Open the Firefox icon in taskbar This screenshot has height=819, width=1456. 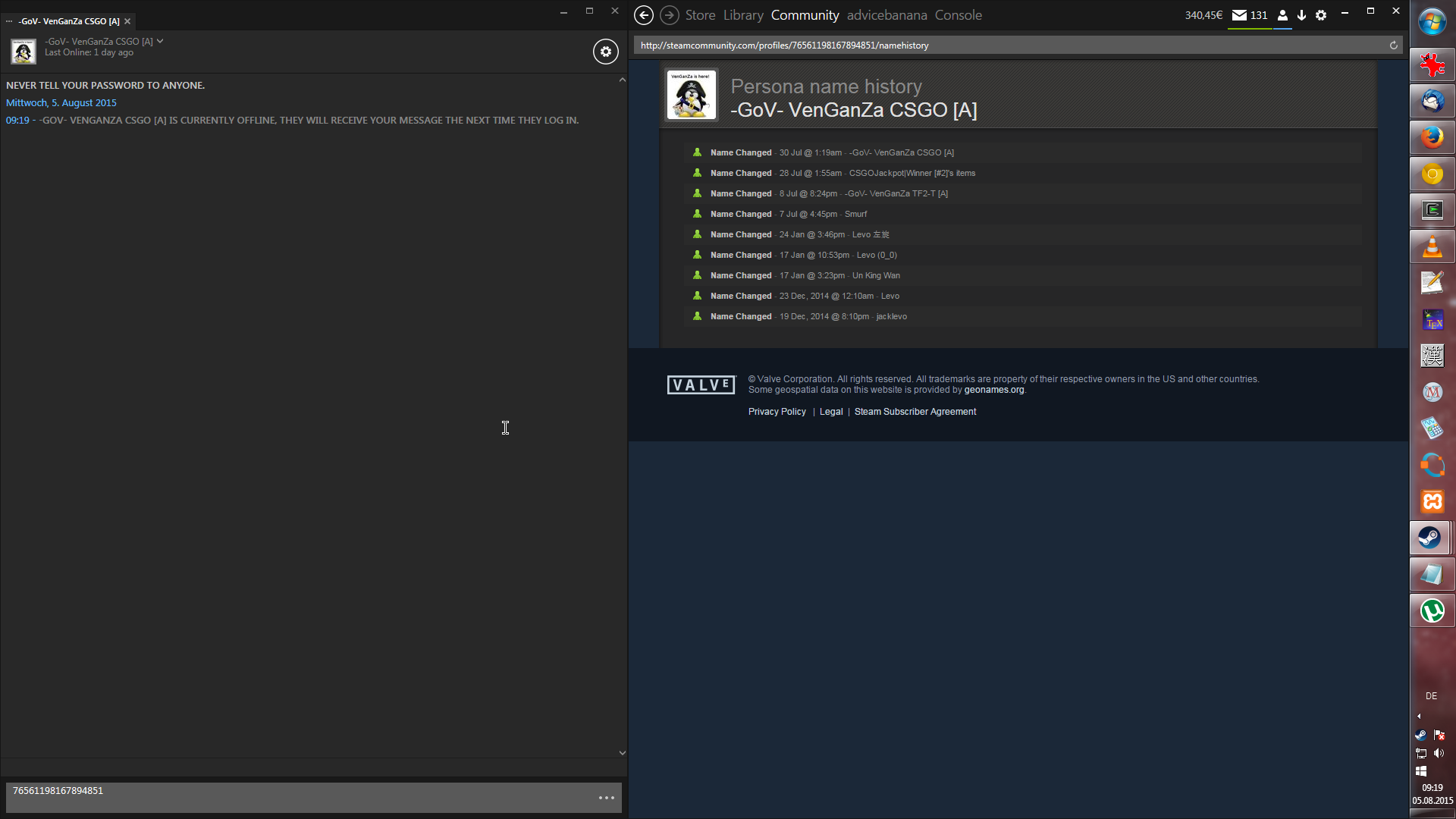click(1432, 137)
